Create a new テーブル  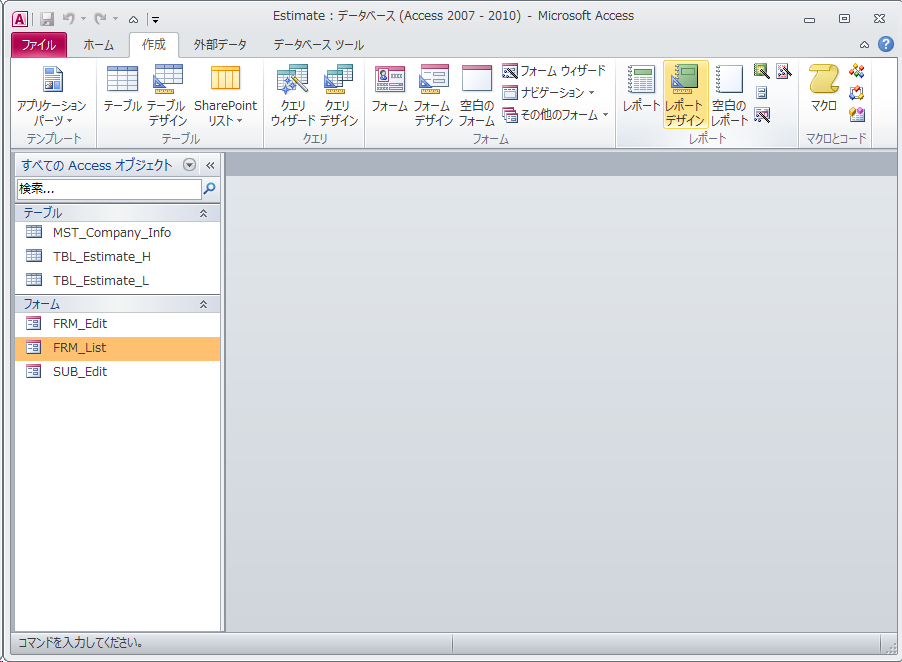[123, 89]
